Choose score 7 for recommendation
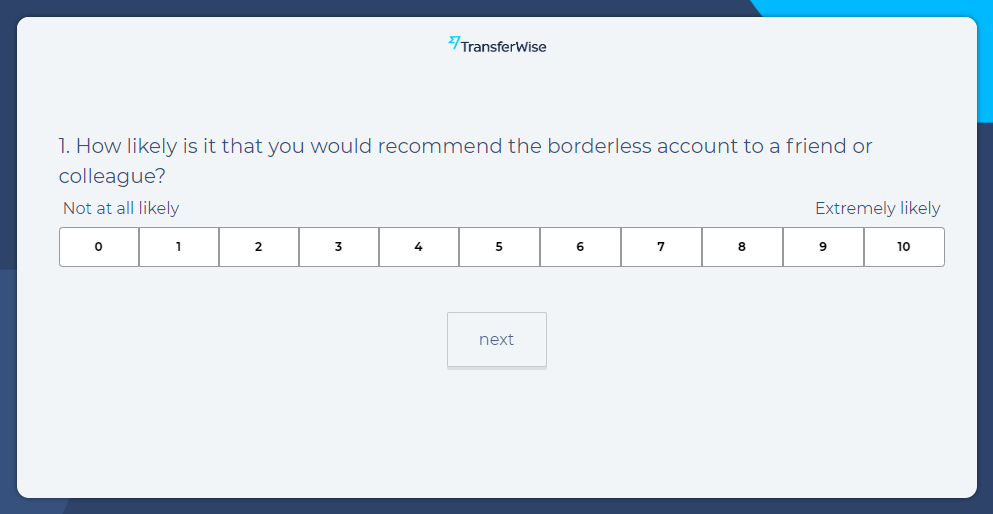The height and width of the screenshot is (514, 993). (661, 247)
